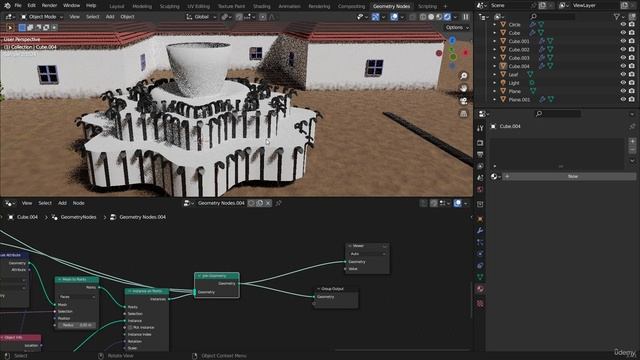The image size is (640, 360).
Task: Hide Cube.003 with its eye icon
Action: [623, 58]
